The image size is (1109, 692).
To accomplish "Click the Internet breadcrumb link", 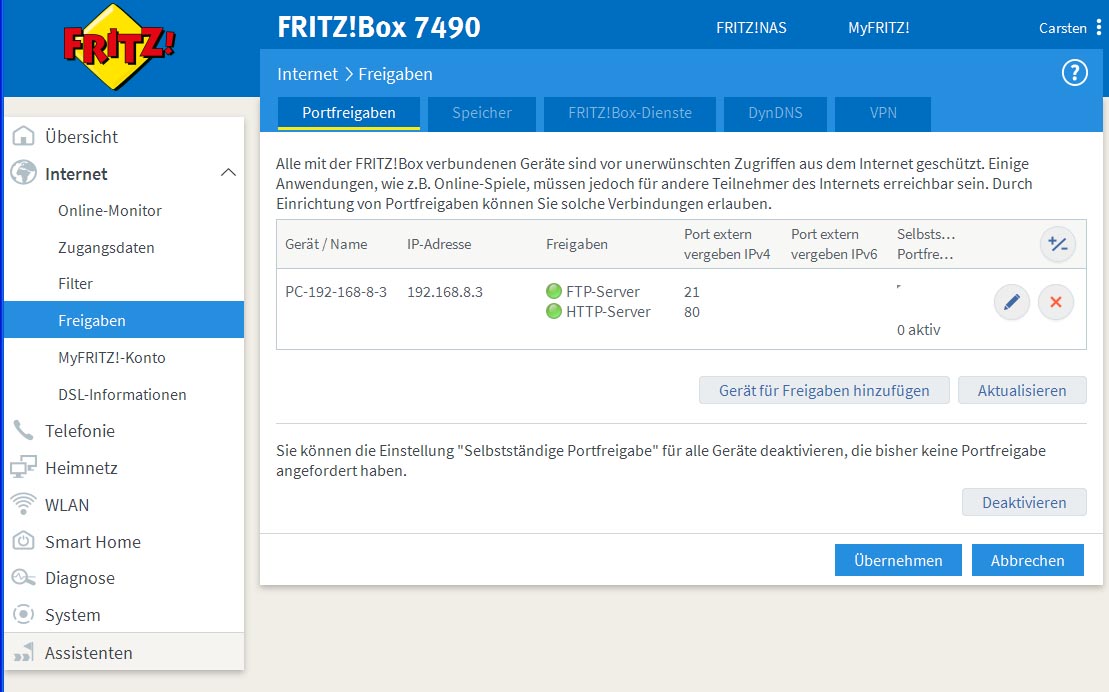I will click(x=308, y=74).
